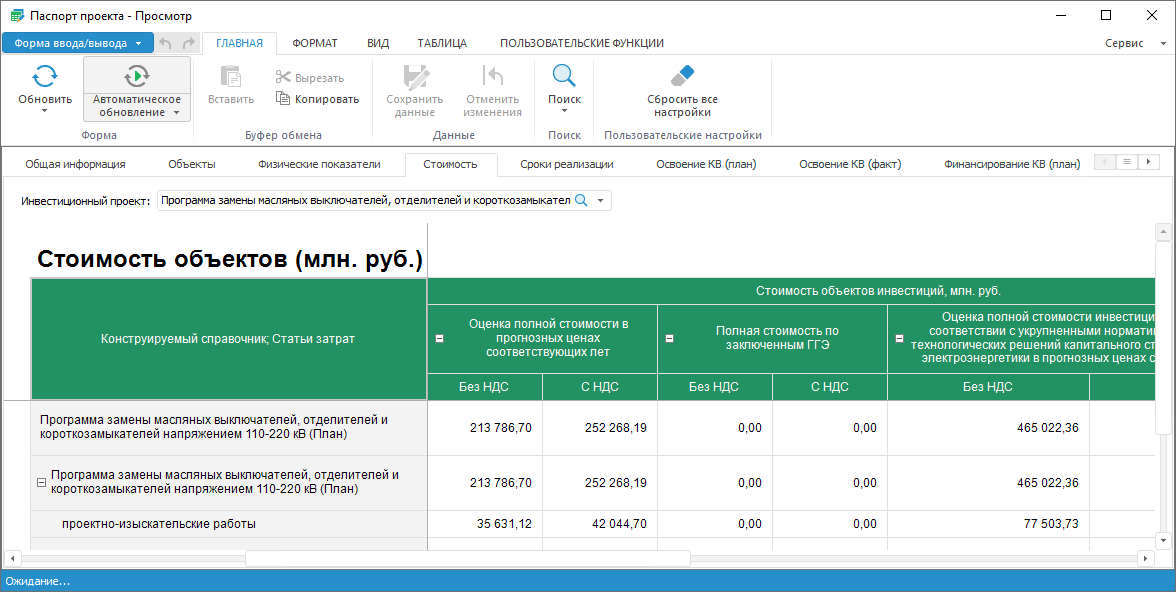Click cell value 42 044,70

click(619, 524)
